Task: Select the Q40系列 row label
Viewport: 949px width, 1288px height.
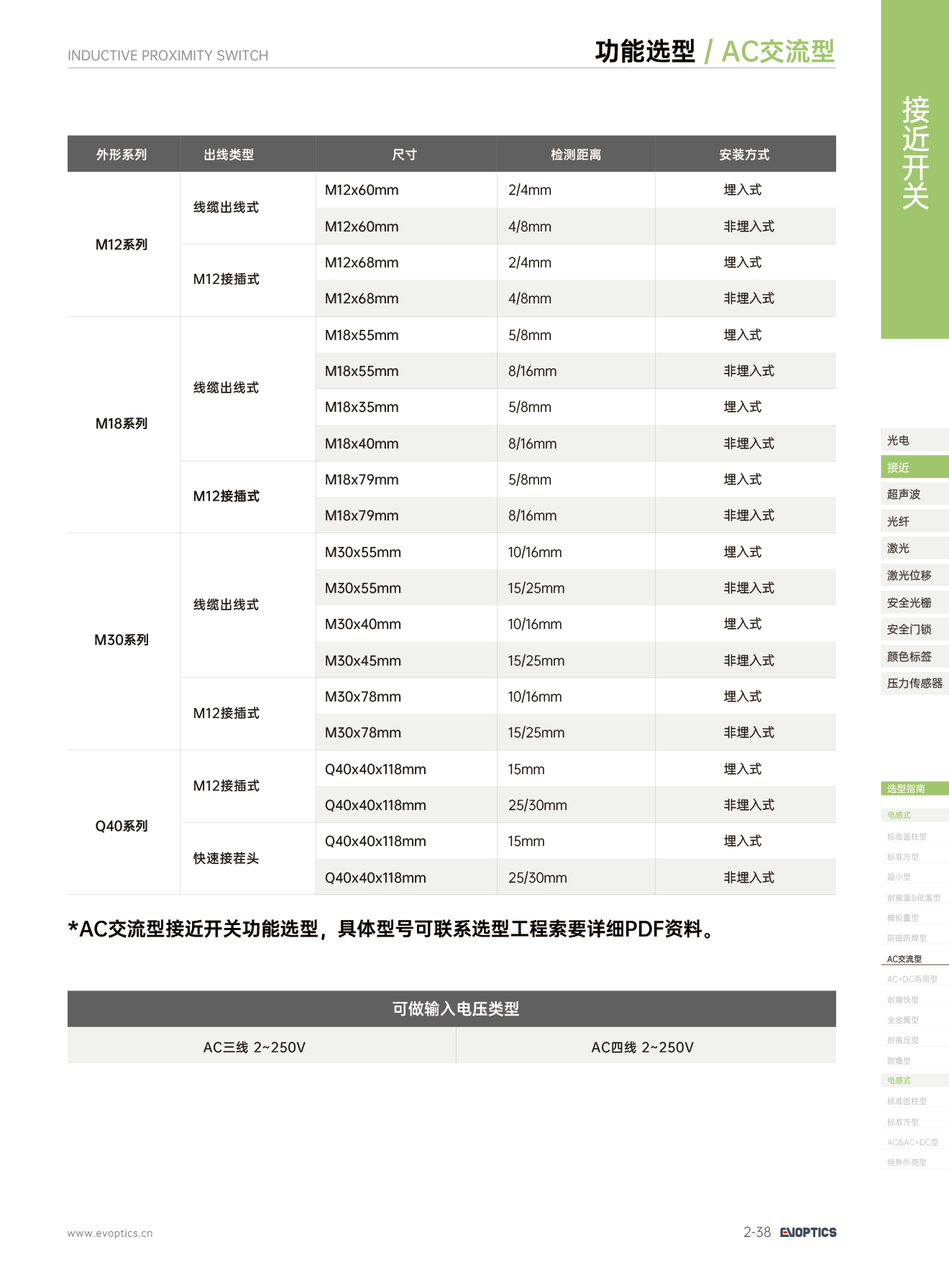Action: coord(122,826)
